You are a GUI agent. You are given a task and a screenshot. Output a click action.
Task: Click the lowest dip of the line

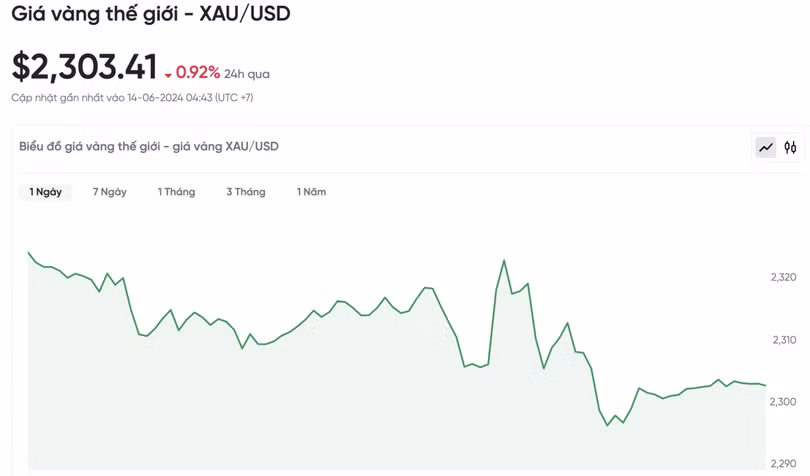pyautogui.click(x=607, y=425)
